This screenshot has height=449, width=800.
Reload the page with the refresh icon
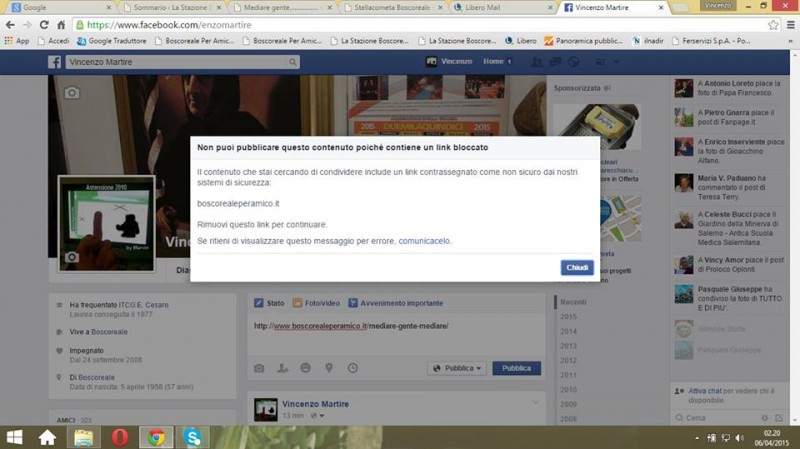click(44, 24)
